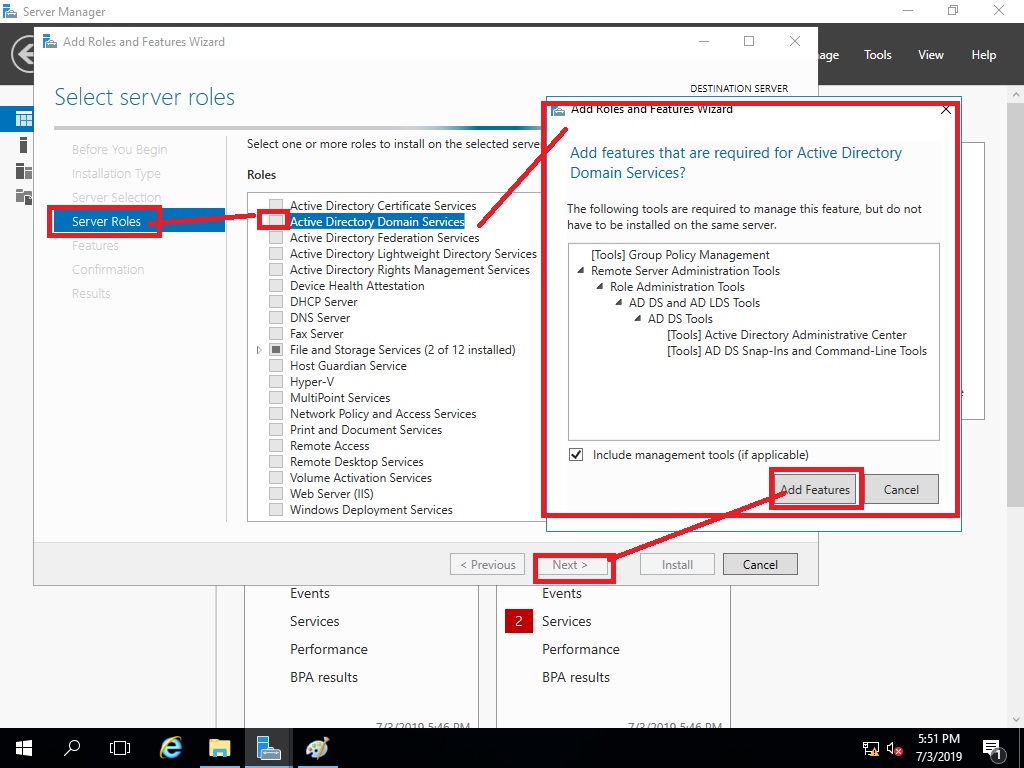The width and height of the screenshot is (1024, 768).
Task: Go to the Server Selection step
Action: click(x=116, y=197)
